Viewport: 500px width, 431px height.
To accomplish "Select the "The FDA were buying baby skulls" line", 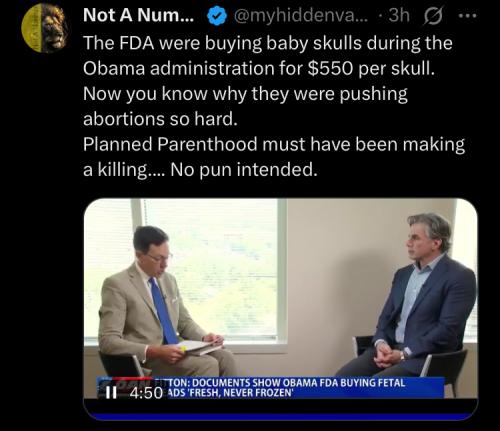I will (268, 43).
